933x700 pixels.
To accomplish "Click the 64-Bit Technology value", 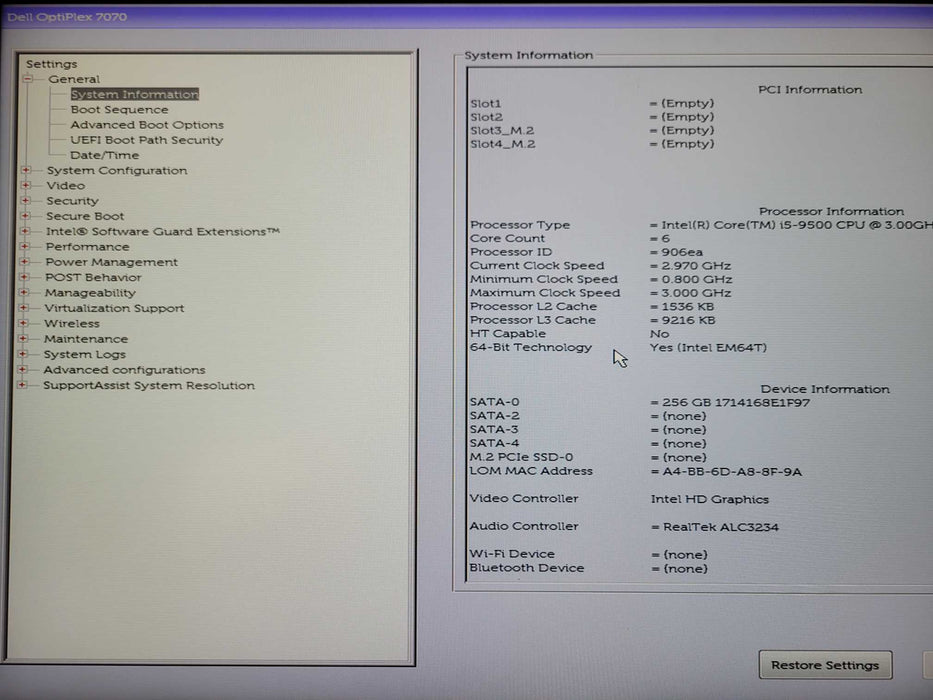I will [709, 348].
